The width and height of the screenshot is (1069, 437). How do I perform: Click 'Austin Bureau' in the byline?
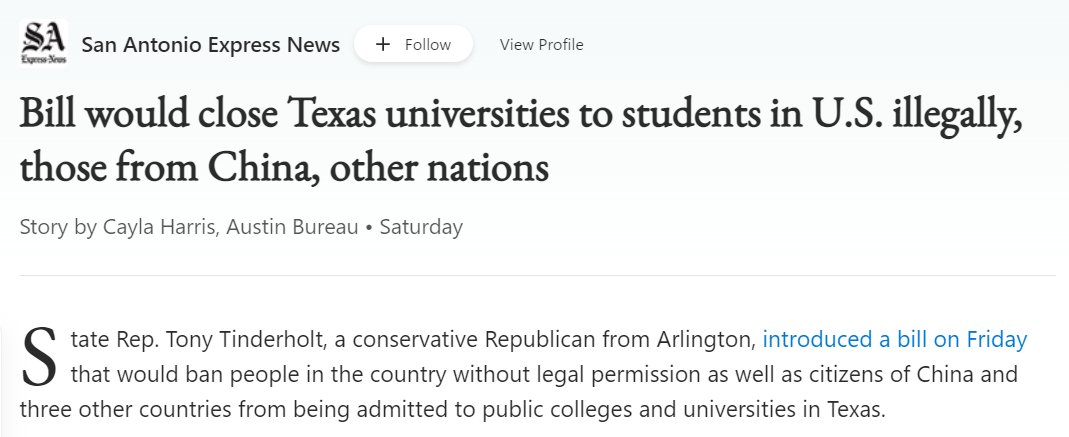[292, 226]
